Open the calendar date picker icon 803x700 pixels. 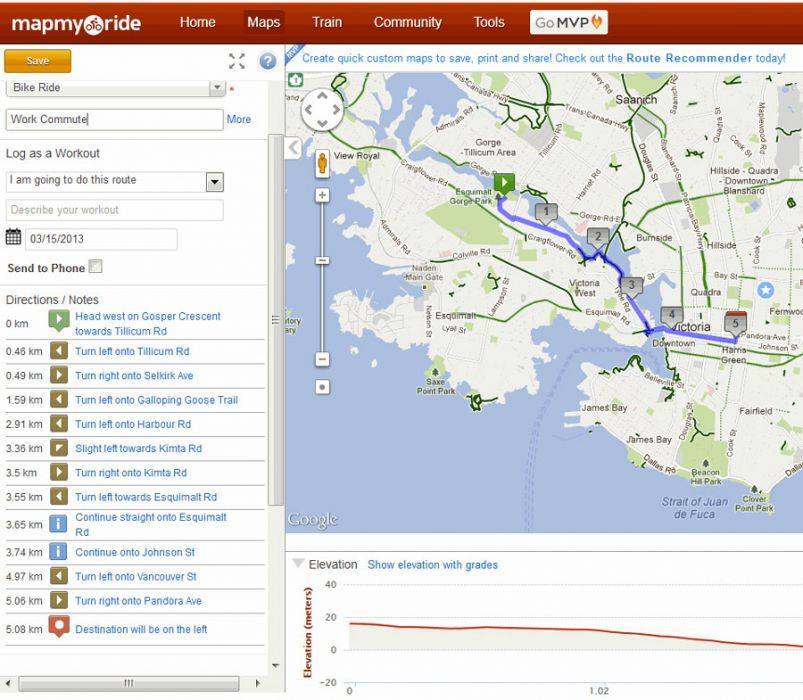(x=14, y=238)
